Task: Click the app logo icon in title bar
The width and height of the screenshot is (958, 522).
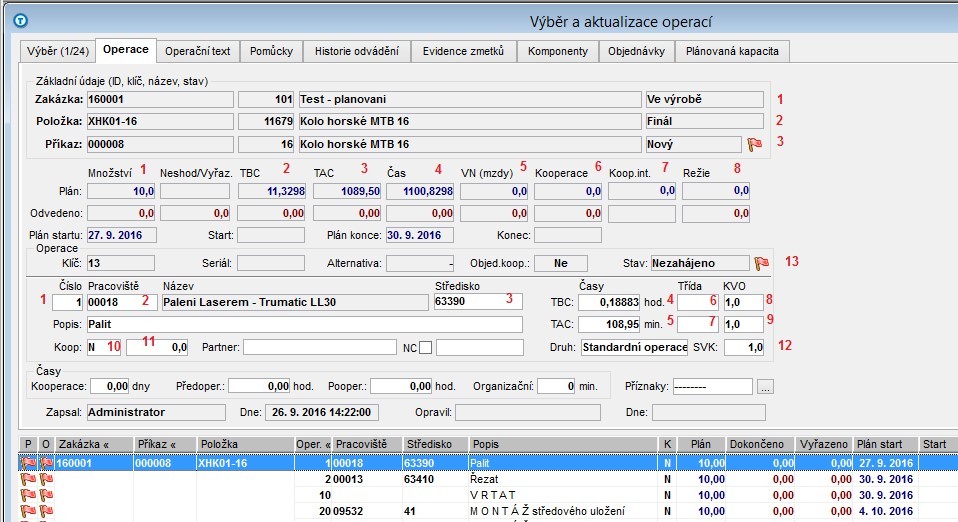Action: click(21, 21)
